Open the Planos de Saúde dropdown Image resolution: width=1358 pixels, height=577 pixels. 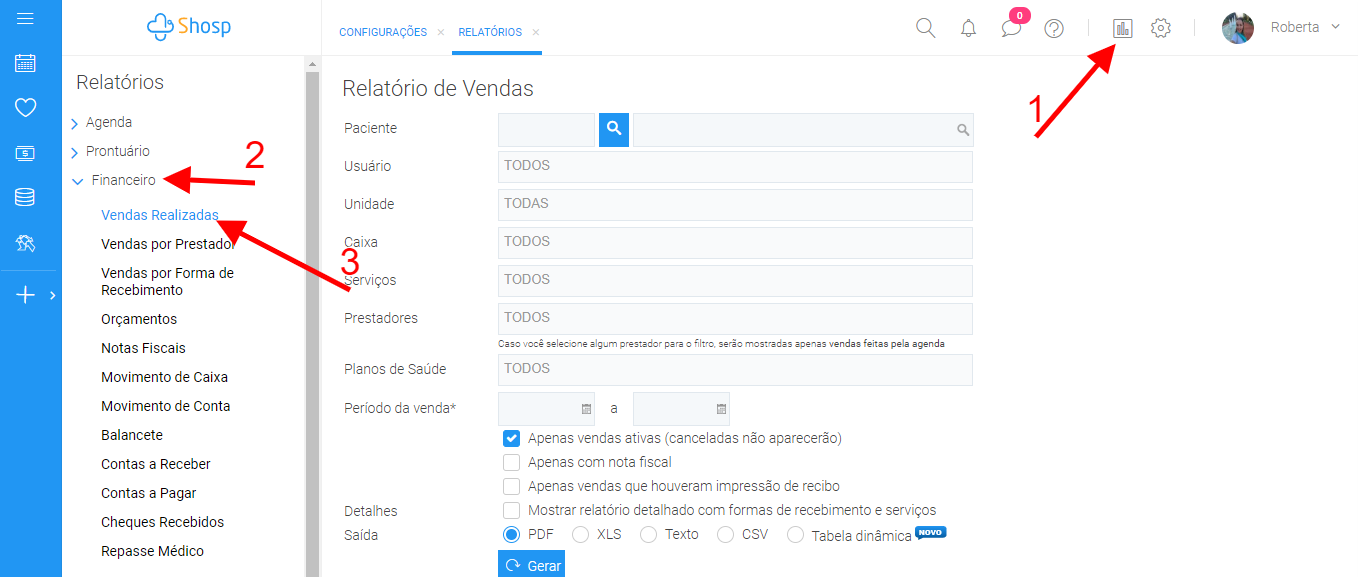735,370
